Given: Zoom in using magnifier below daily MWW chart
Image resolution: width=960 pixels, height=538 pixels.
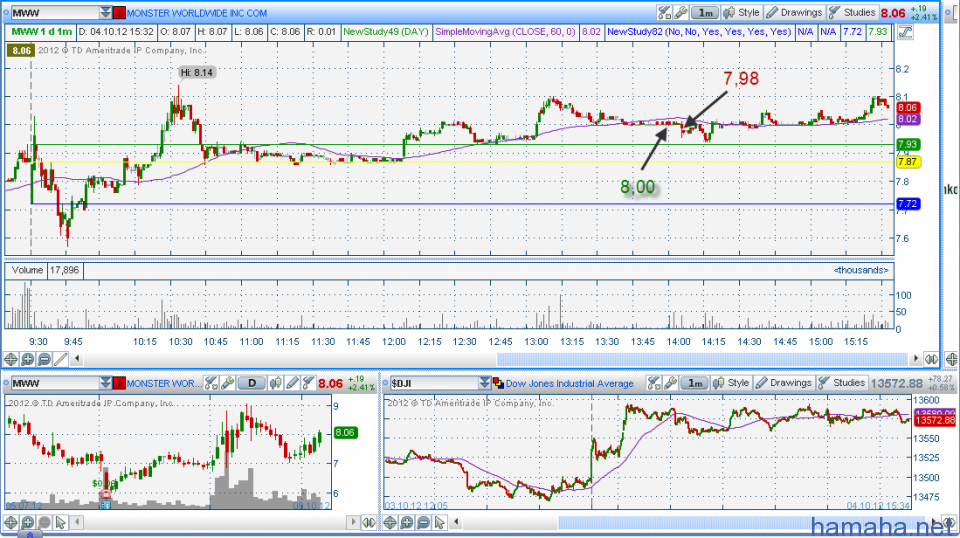Looking at the screenshot, I should (x=28, y=522).
